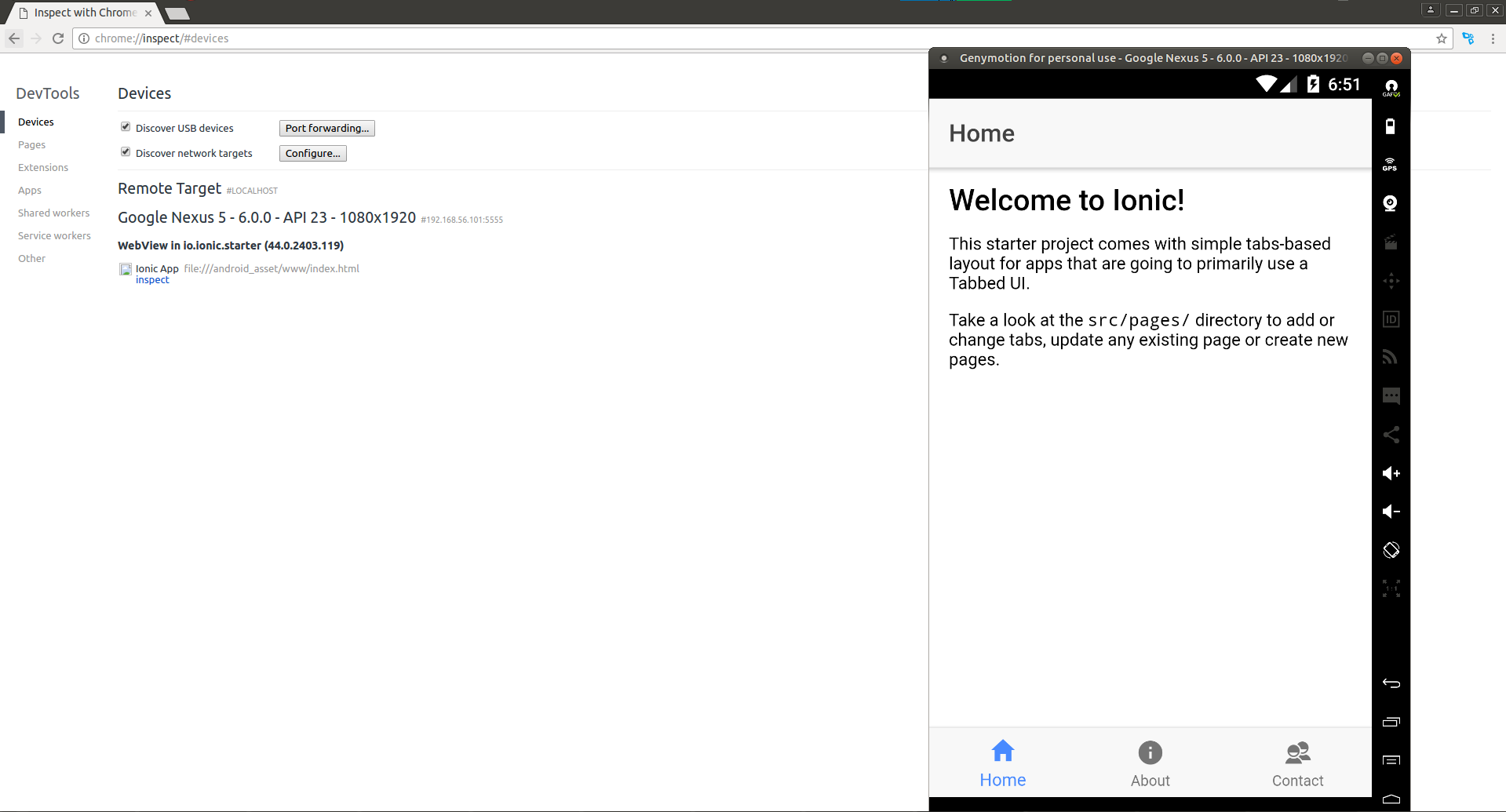Rotate the emulator screen
The height and width of the screenshot is (812, 1506).
[1391, 550]
